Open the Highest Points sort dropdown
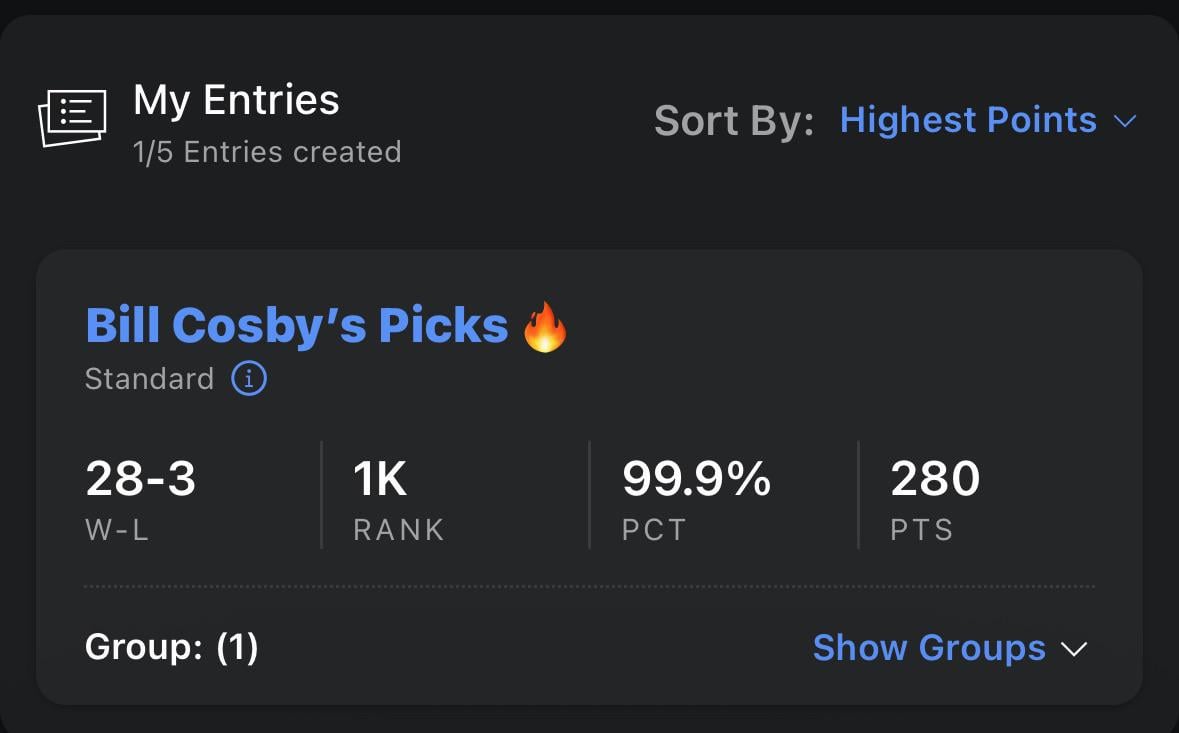The height and width of the screenshot is (733, 1179). pyautogui.click(x=968, y=120)
